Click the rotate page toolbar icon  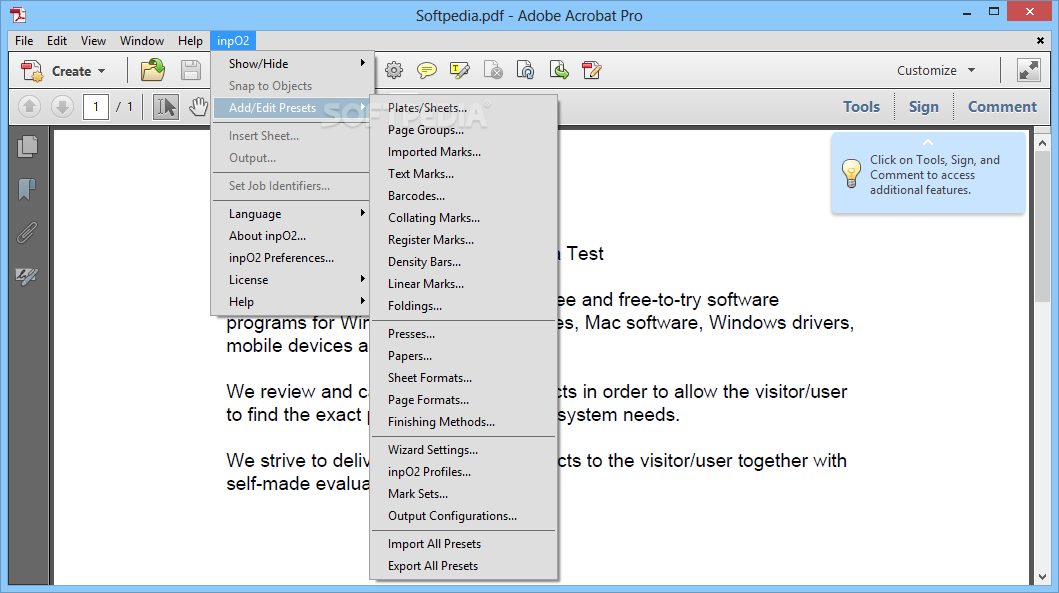[525, 70]
